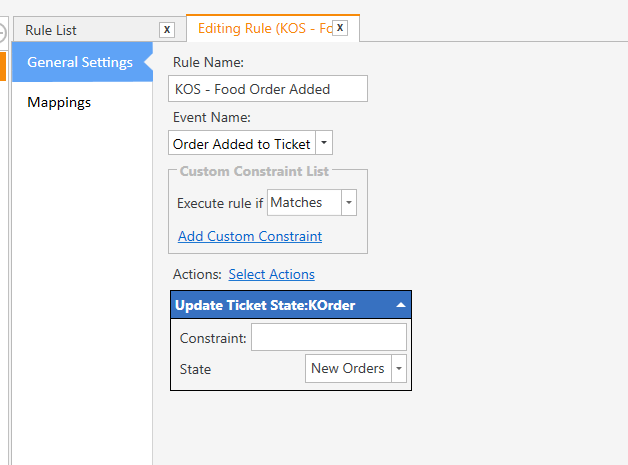Collapse the Update Ticket State:KOrder action arrow
Image resolution: width=628 pixels, height=465 pixels.
(400, 305)
